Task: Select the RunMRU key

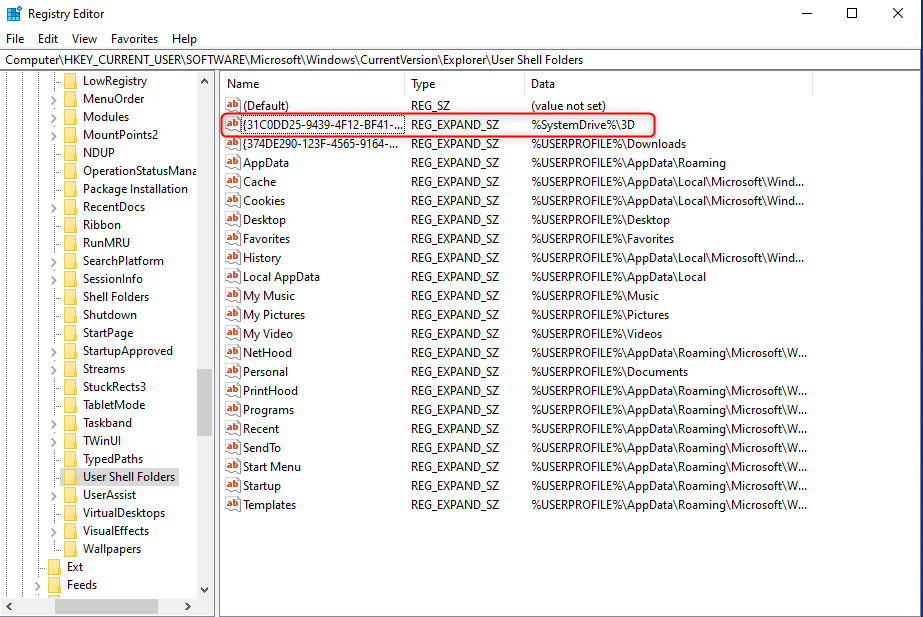Action: [x=106, y=243]
